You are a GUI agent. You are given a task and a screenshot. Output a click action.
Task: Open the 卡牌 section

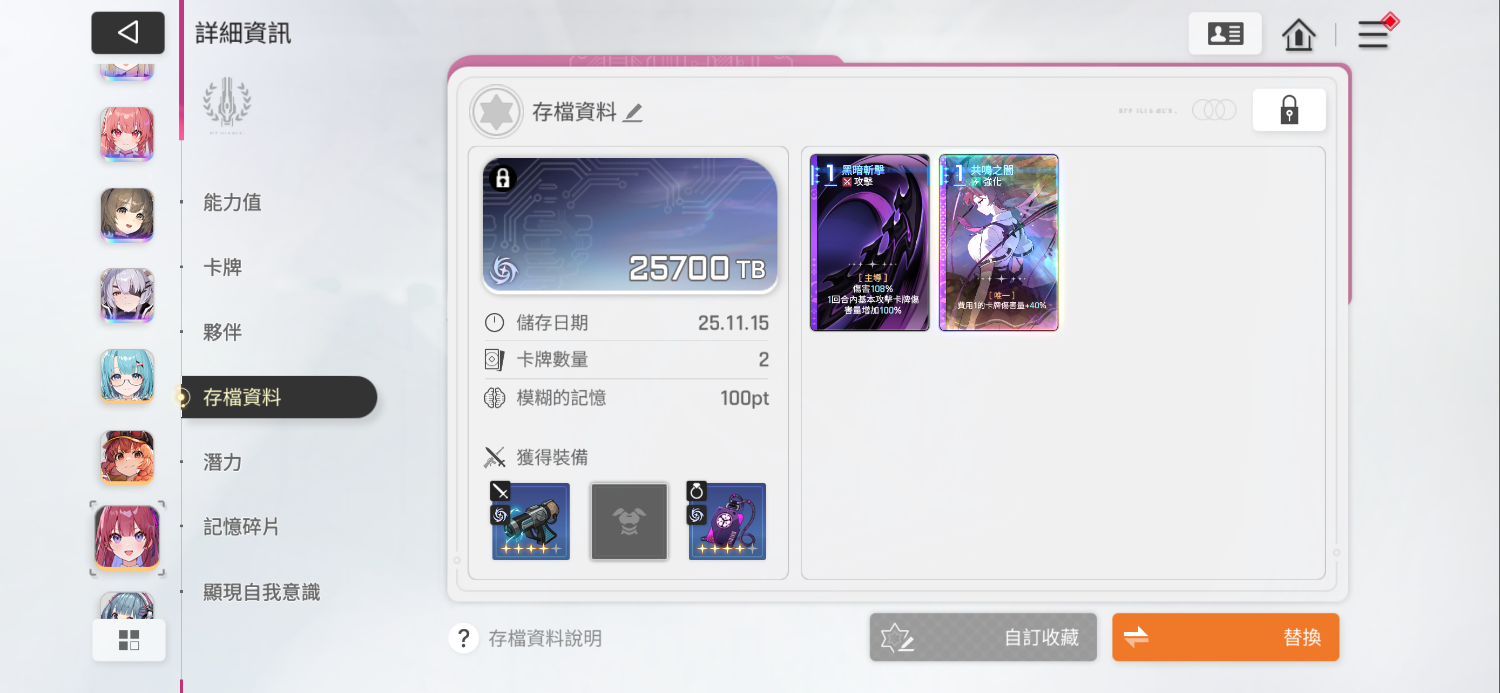point(222,267)
